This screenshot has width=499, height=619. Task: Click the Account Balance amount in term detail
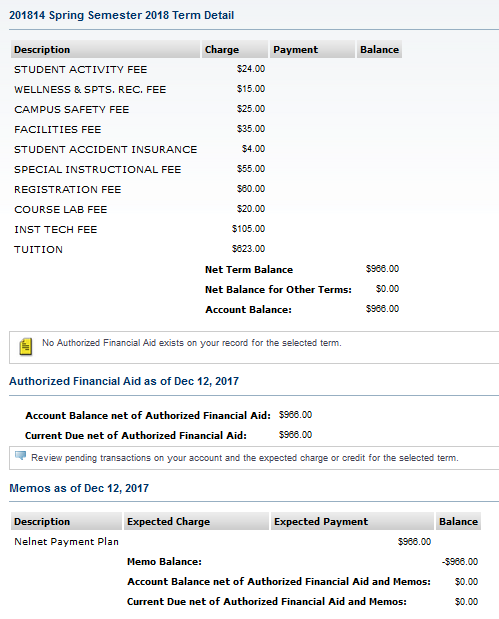click(382, 309)
